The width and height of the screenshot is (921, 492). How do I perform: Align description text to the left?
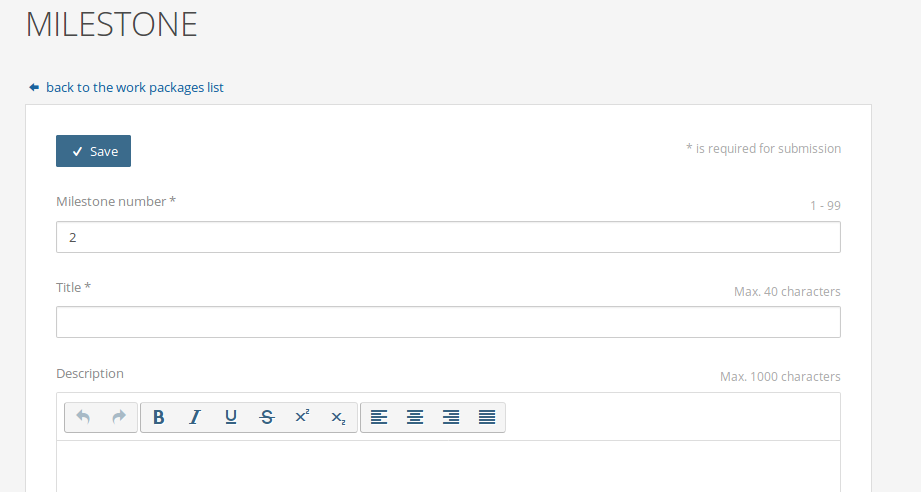(379, 417)
